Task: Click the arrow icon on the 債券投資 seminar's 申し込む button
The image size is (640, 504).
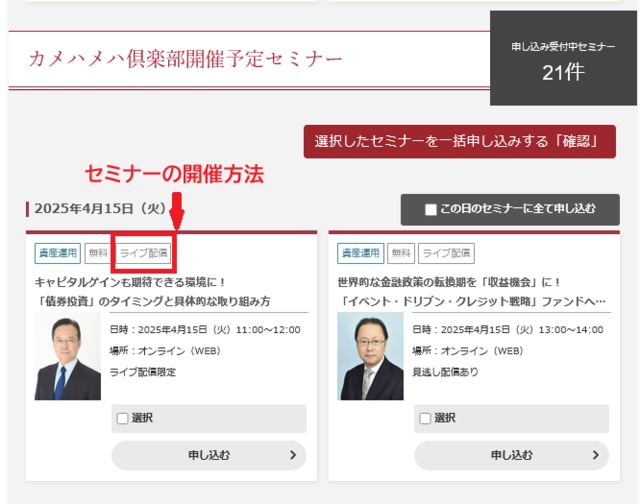Action: click(x=292, y=455)
